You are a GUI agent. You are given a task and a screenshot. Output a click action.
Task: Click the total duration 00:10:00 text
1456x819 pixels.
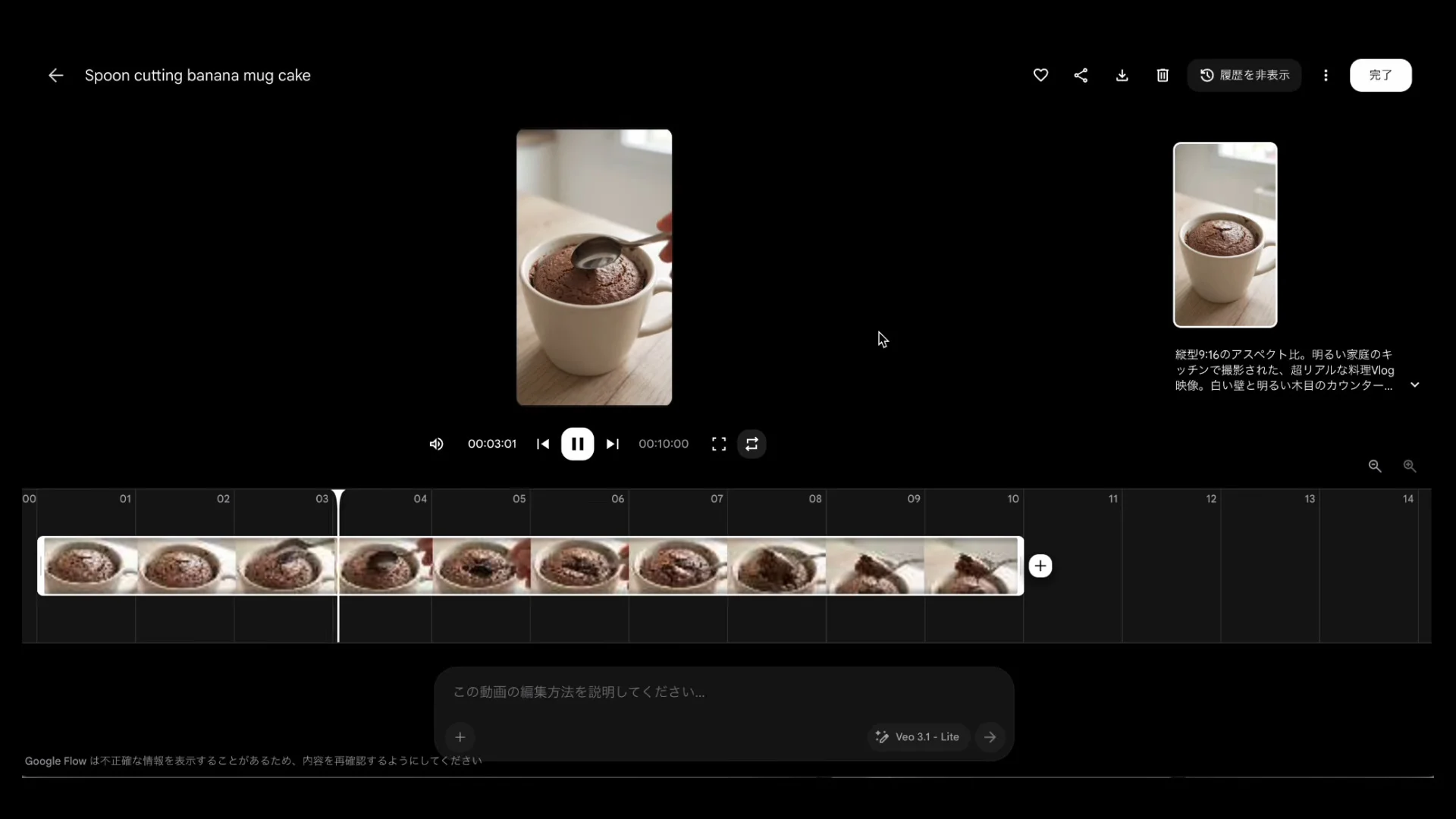click(x=664, y=444)
